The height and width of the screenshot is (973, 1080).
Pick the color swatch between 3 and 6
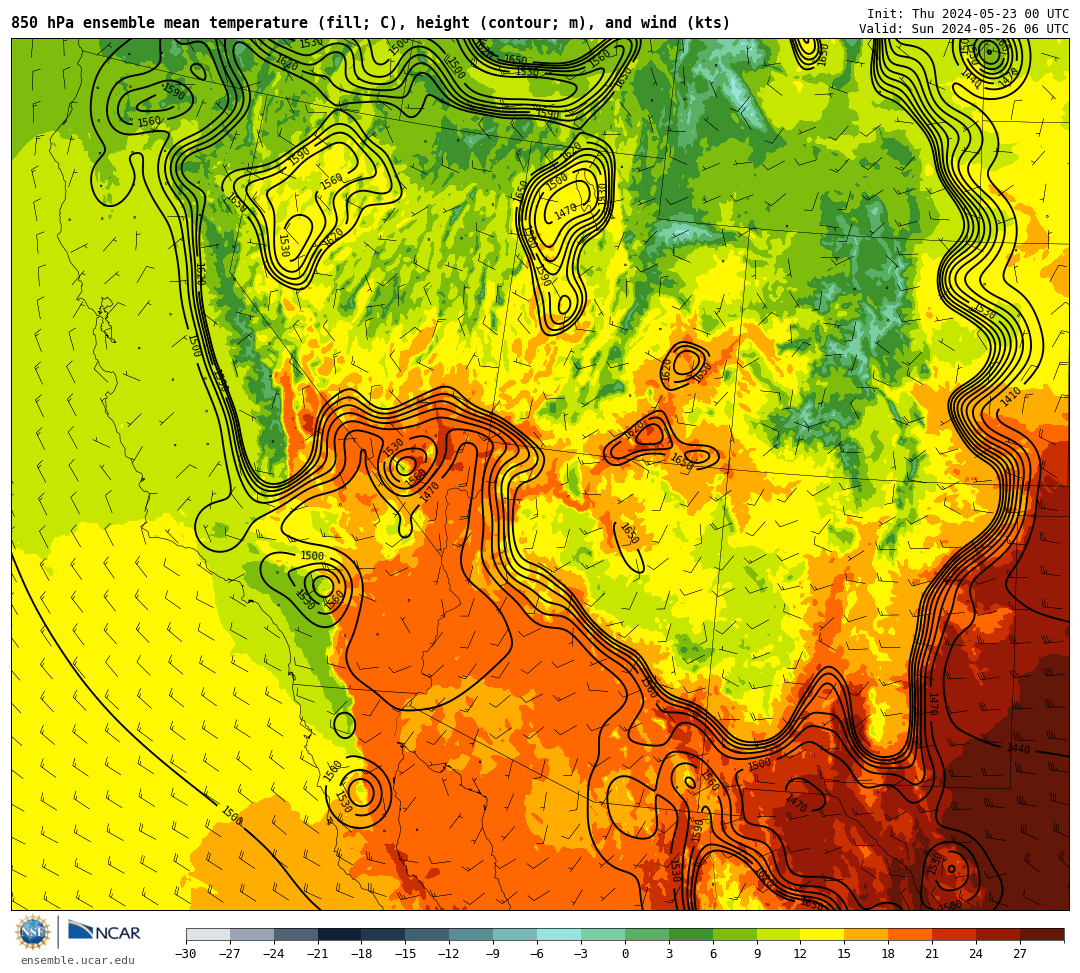tap(691, 934)
